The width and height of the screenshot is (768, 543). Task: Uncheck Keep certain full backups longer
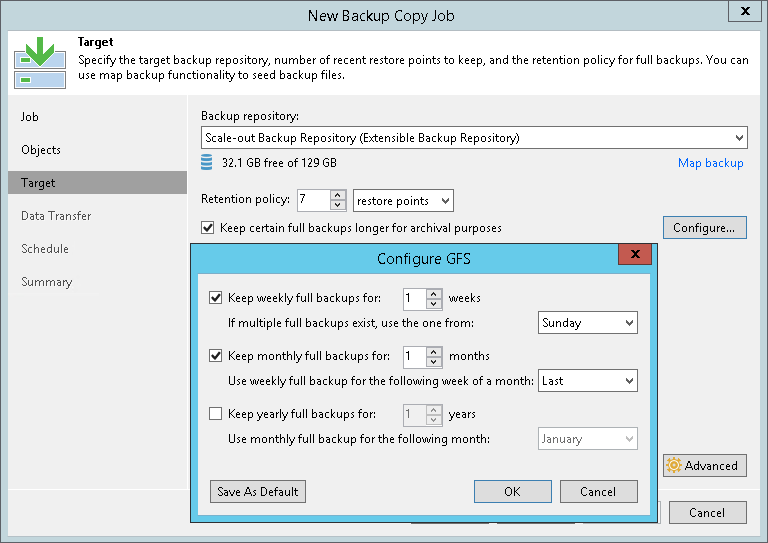pos(208,228)
